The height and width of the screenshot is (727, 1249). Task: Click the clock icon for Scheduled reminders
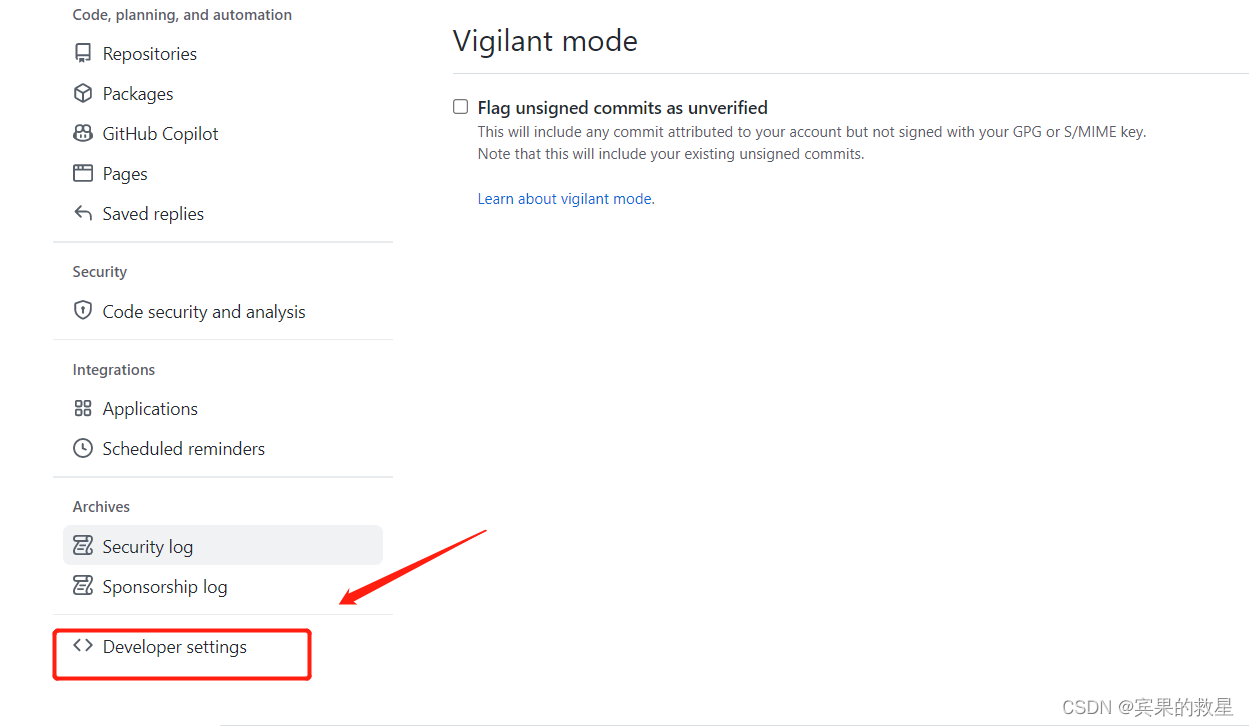pyautogui.click(x=82, y=448)
